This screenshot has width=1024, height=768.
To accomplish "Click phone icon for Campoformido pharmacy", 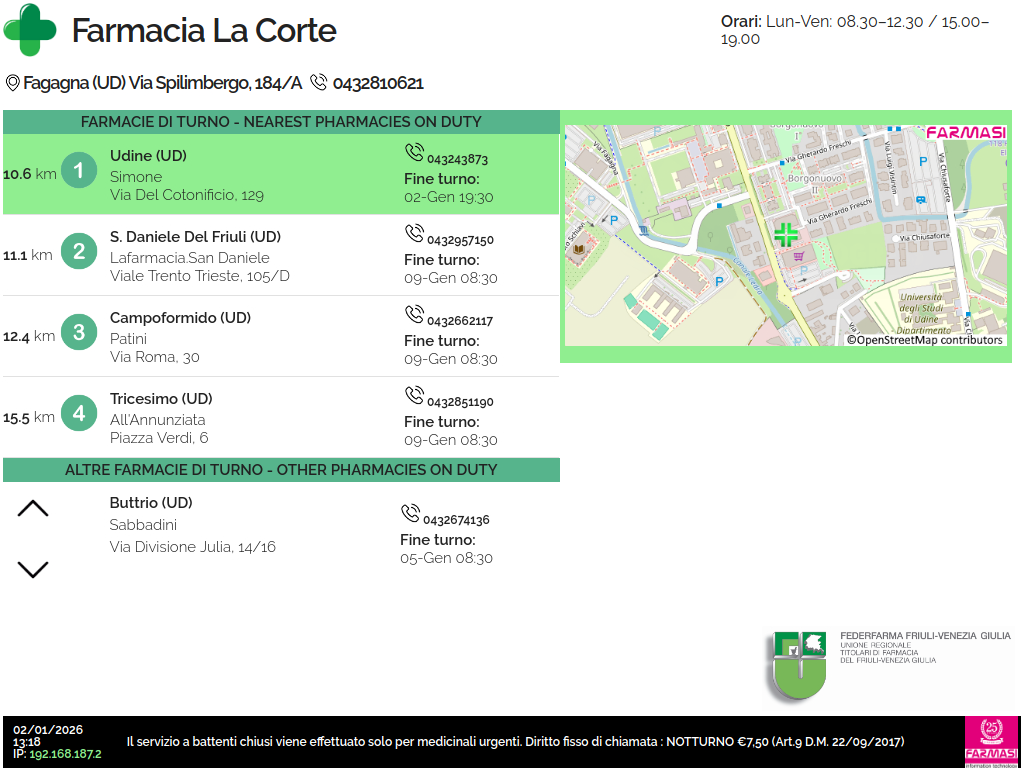I will click(x=414, y=315).
